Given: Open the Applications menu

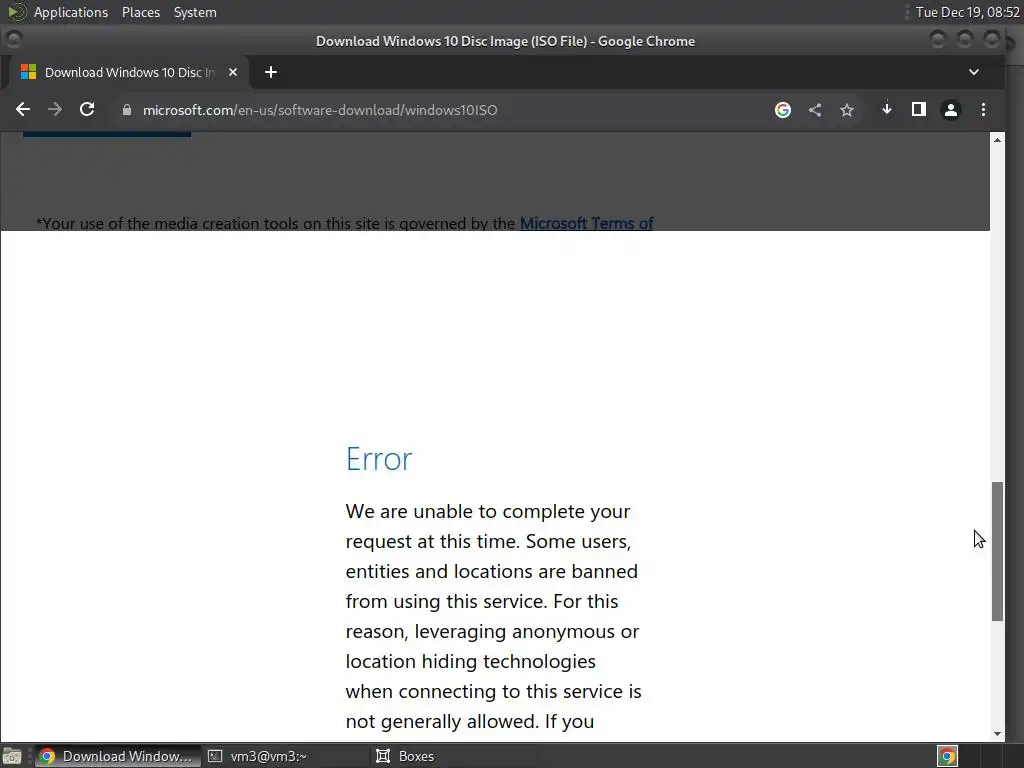Looking at the screenshot, I should coord(71,12).
